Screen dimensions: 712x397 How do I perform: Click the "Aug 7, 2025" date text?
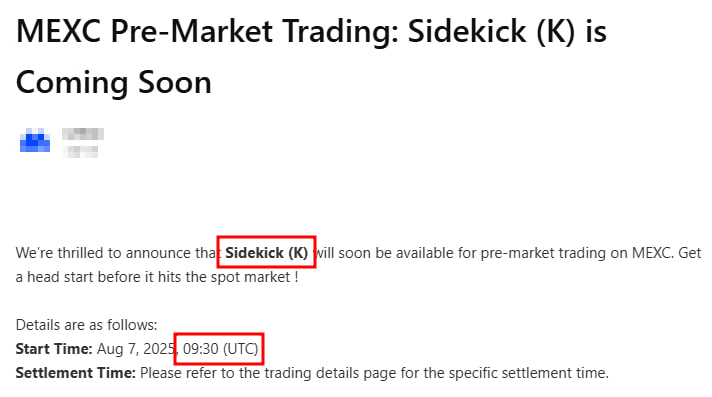(136, 349)
